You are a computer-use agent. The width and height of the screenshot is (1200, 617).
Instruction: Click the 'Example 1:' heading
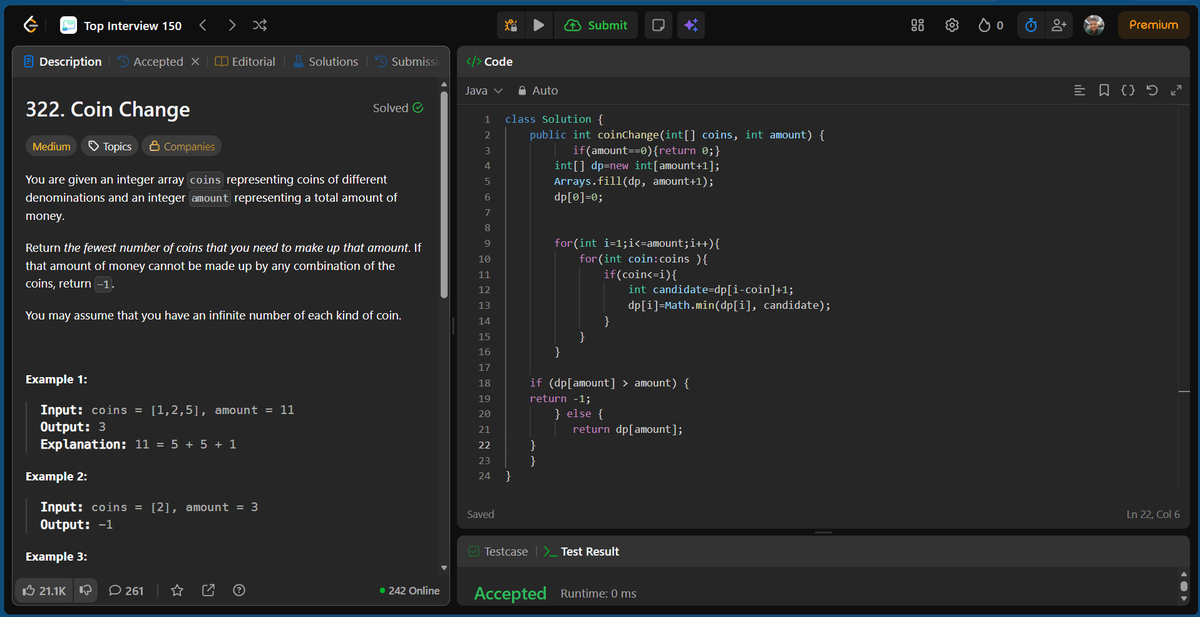pos(56,379)
